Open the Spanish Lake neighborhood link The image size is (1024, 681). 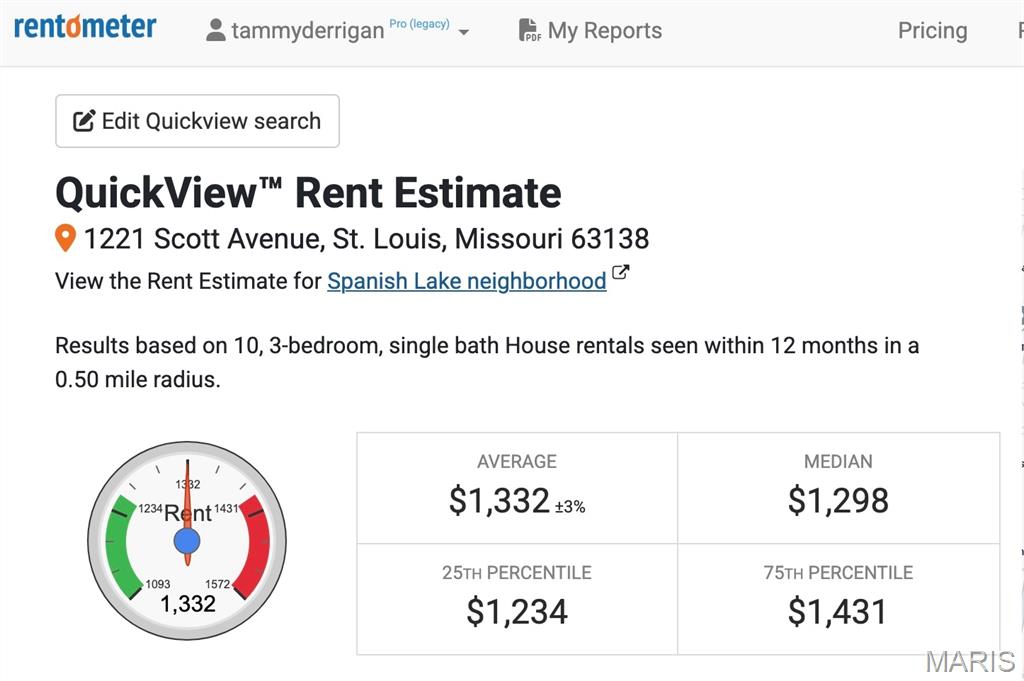pyautogui.click(x=466, y=281)
